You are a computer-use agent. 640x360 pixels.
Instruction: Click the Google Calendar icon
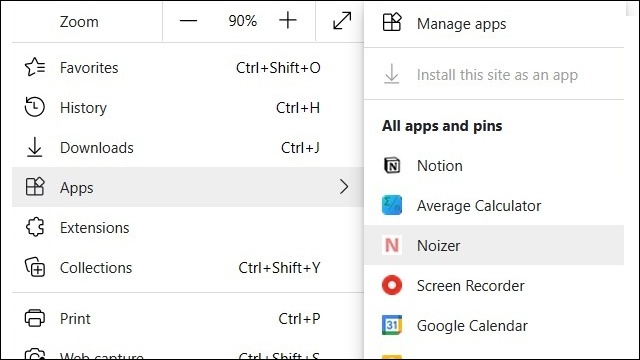coord(392,325)
